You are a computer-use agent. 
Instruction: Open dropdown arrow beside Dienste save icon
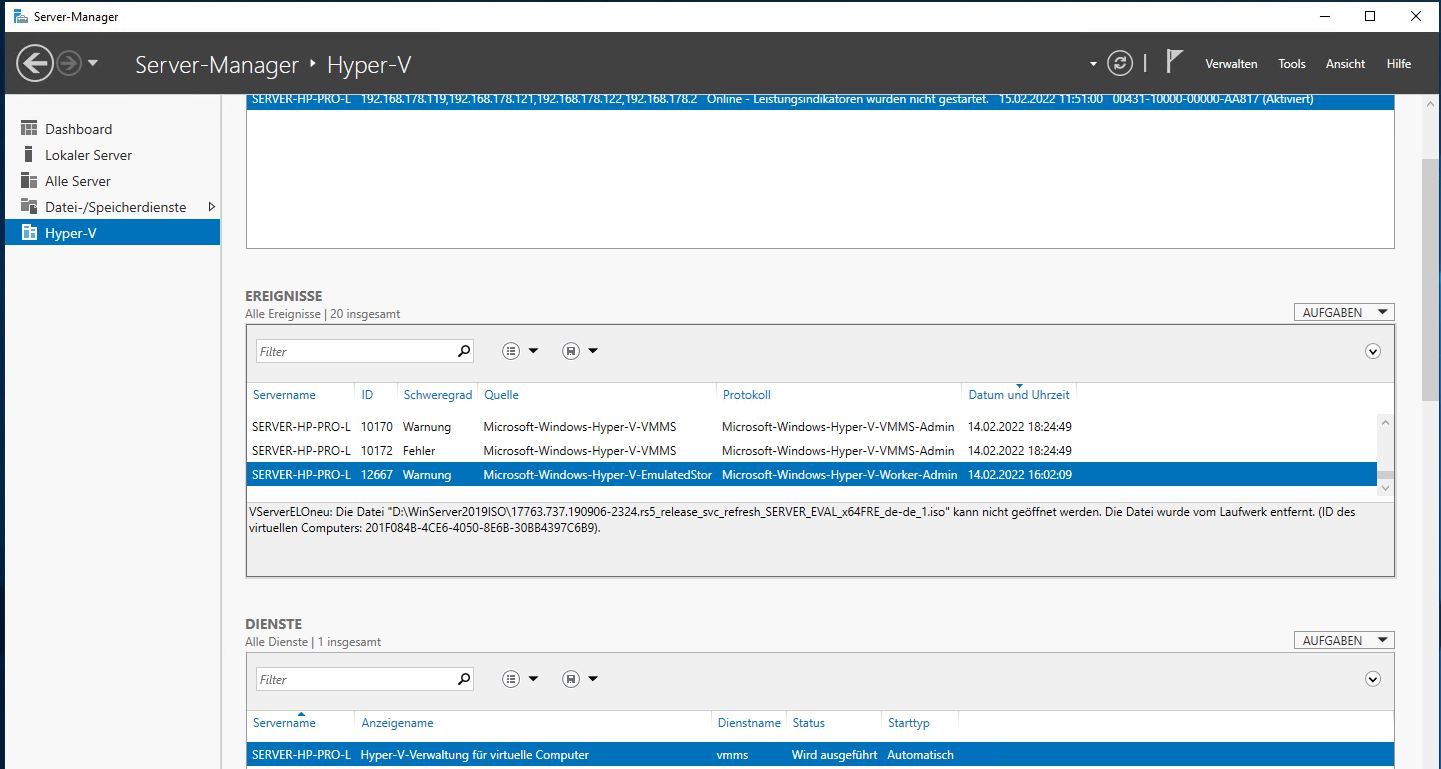(x=593, y=679)
